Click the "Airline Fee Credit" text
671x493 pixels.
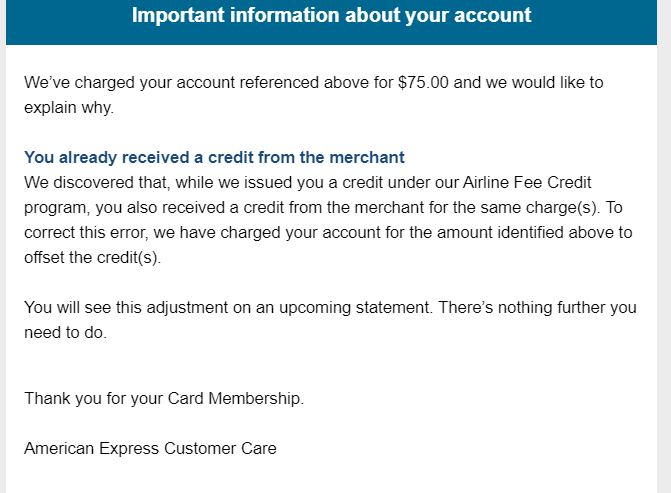click(x=527, y=182)
